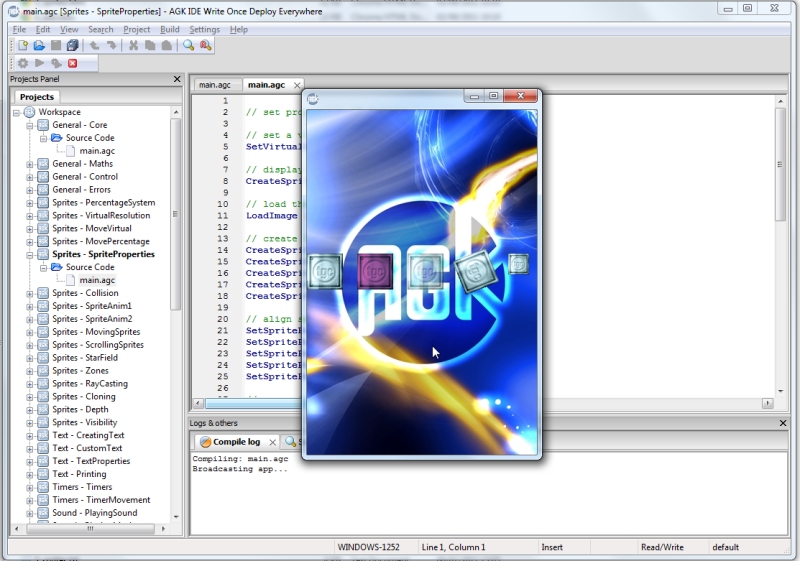Click the Projects Panel horizontal scrollbar
Image resolution: width=800 pixels, height=561 pixels.
90,529
